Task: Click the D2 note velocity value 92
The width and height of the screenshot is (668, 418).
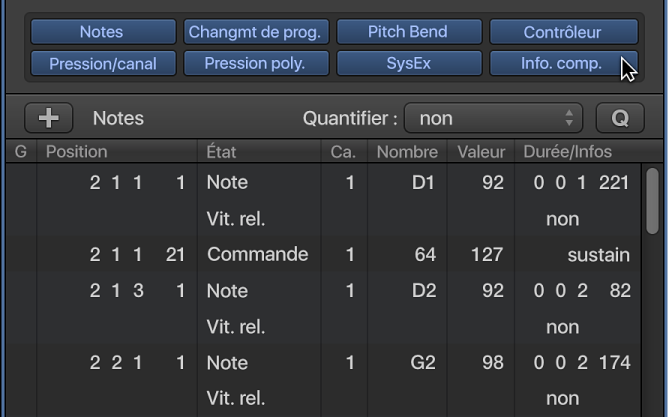Action: click(x=492, y=291)
